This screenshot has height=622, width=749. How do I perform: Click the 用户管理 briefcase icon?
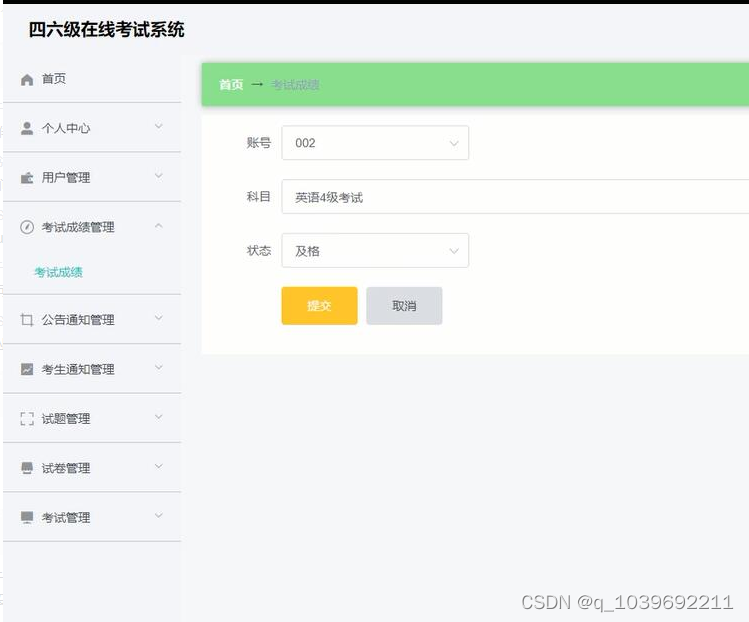(x=27, y=178)
